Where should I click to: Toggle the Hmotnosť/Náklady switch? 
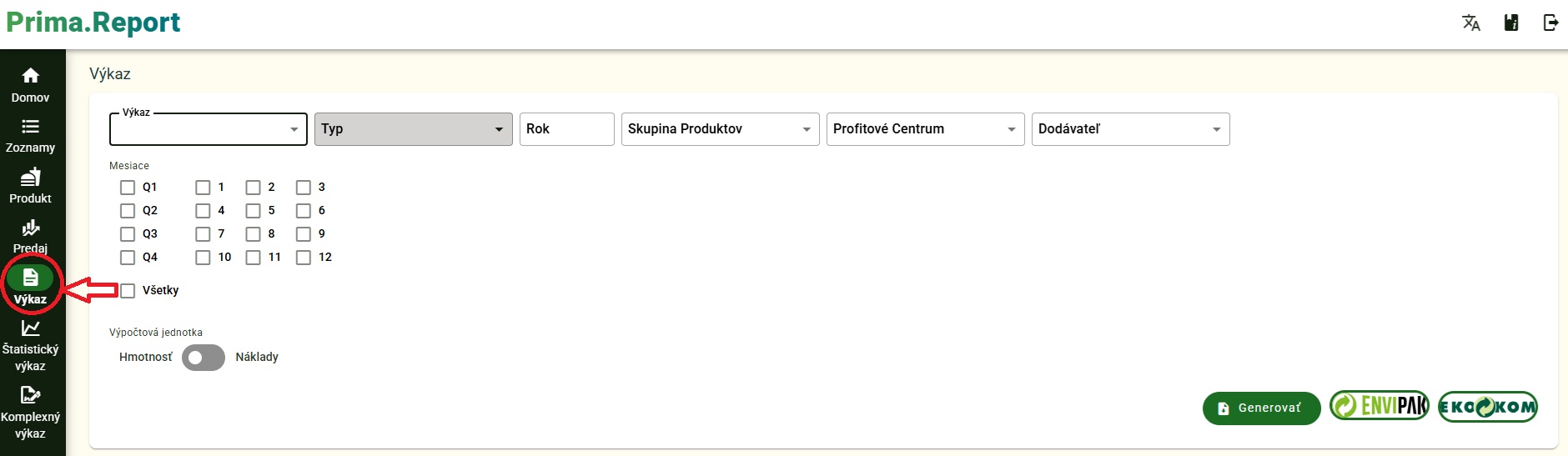(204, 358)
